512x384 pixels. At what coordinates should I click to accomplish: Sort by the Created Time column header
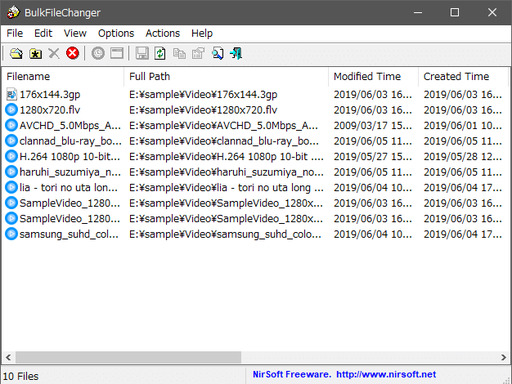pos(463,76)
